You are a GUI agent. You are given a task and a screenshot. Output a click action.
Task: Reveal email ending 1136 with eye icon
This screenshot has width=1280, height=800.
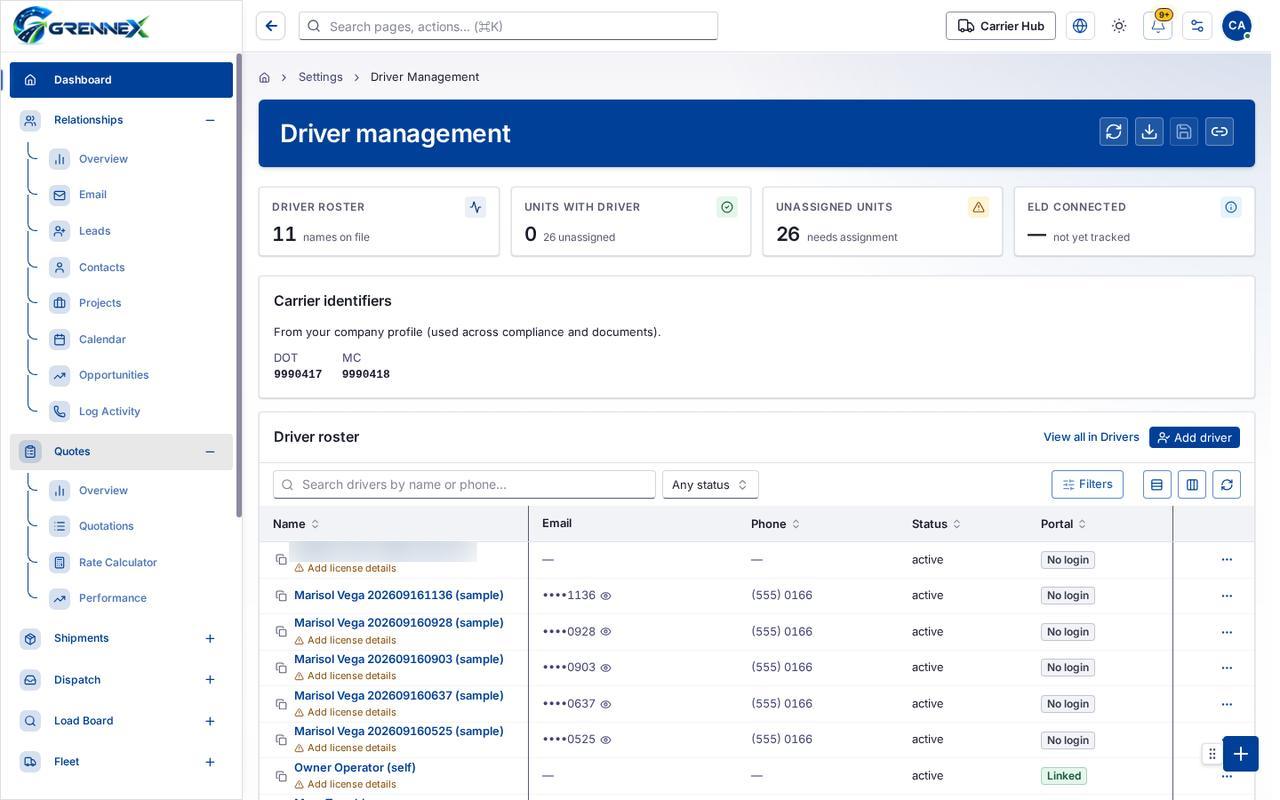(x=605, y=596)
